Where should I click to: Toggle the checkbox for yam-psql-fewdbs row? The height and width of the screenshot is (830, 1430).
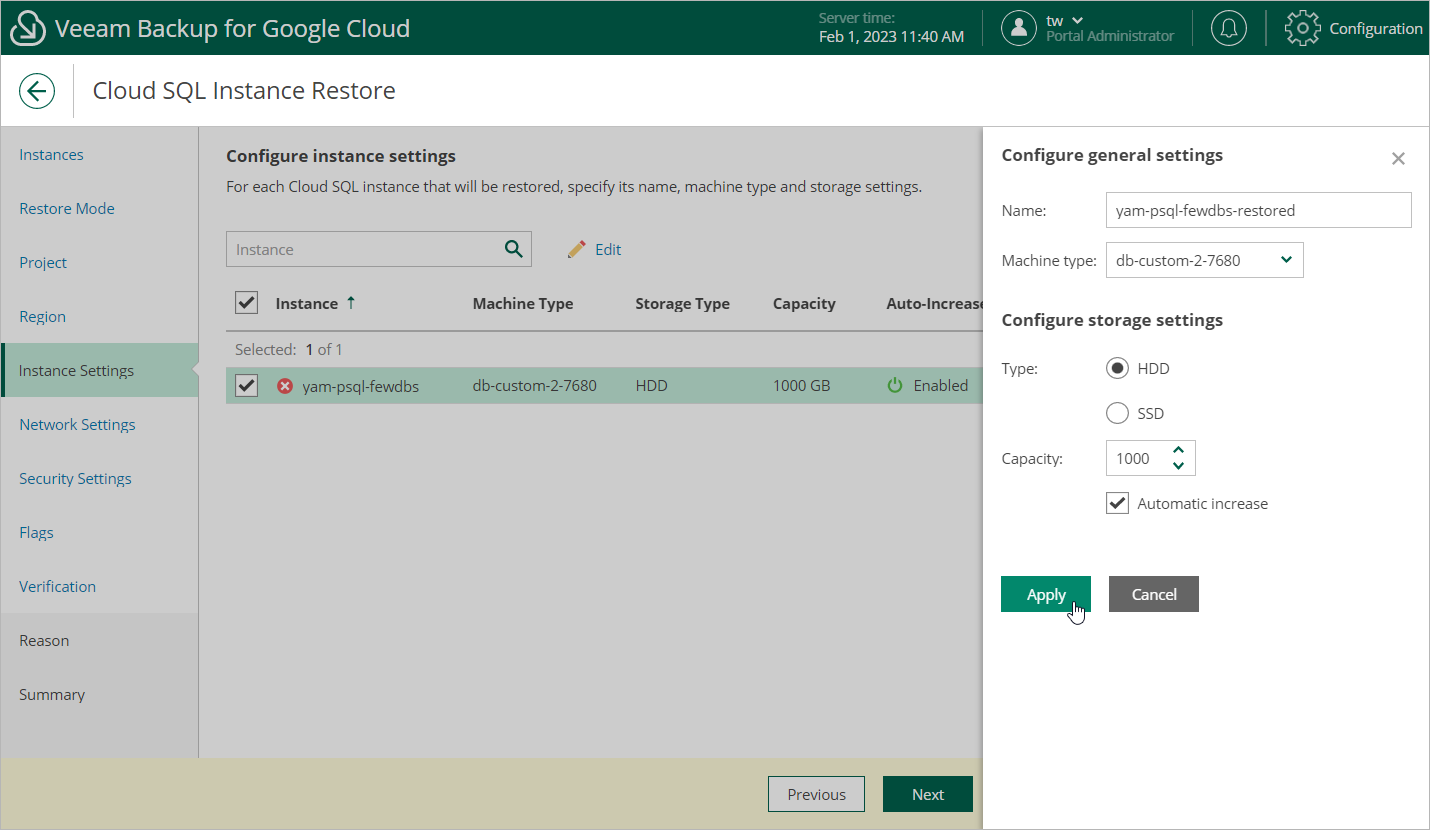pyautogui.click(x=246, y=385)
